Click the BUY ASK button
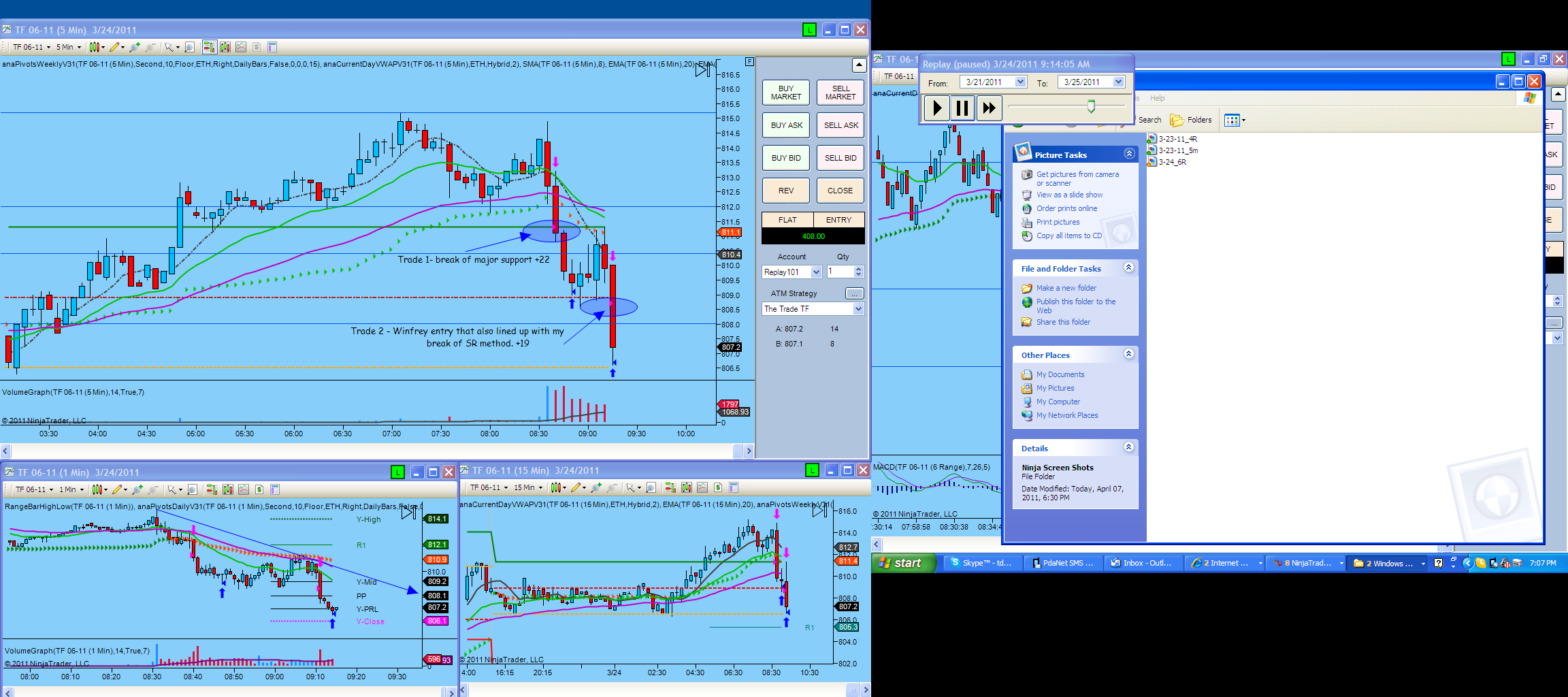The image size is (1568, 697). point(786,125)
